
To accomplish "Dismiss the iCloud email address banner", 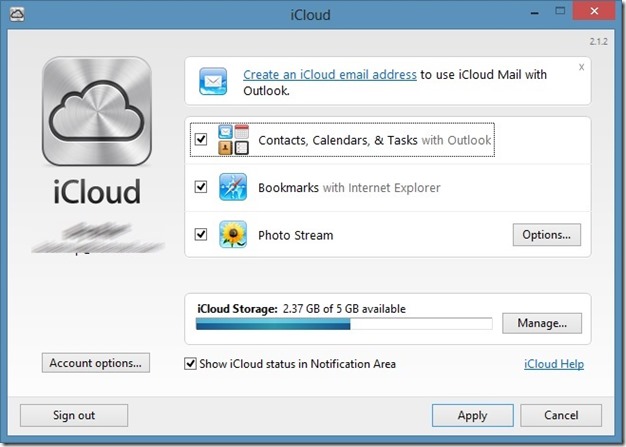I will (581, 67).
